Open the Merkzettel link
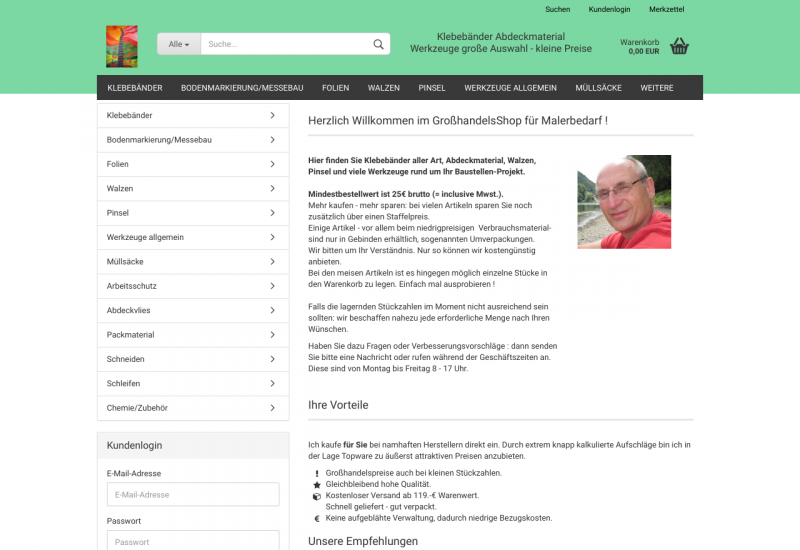This screenshot has height=550, width=800. pyautogui.click(x=666, y=9)
